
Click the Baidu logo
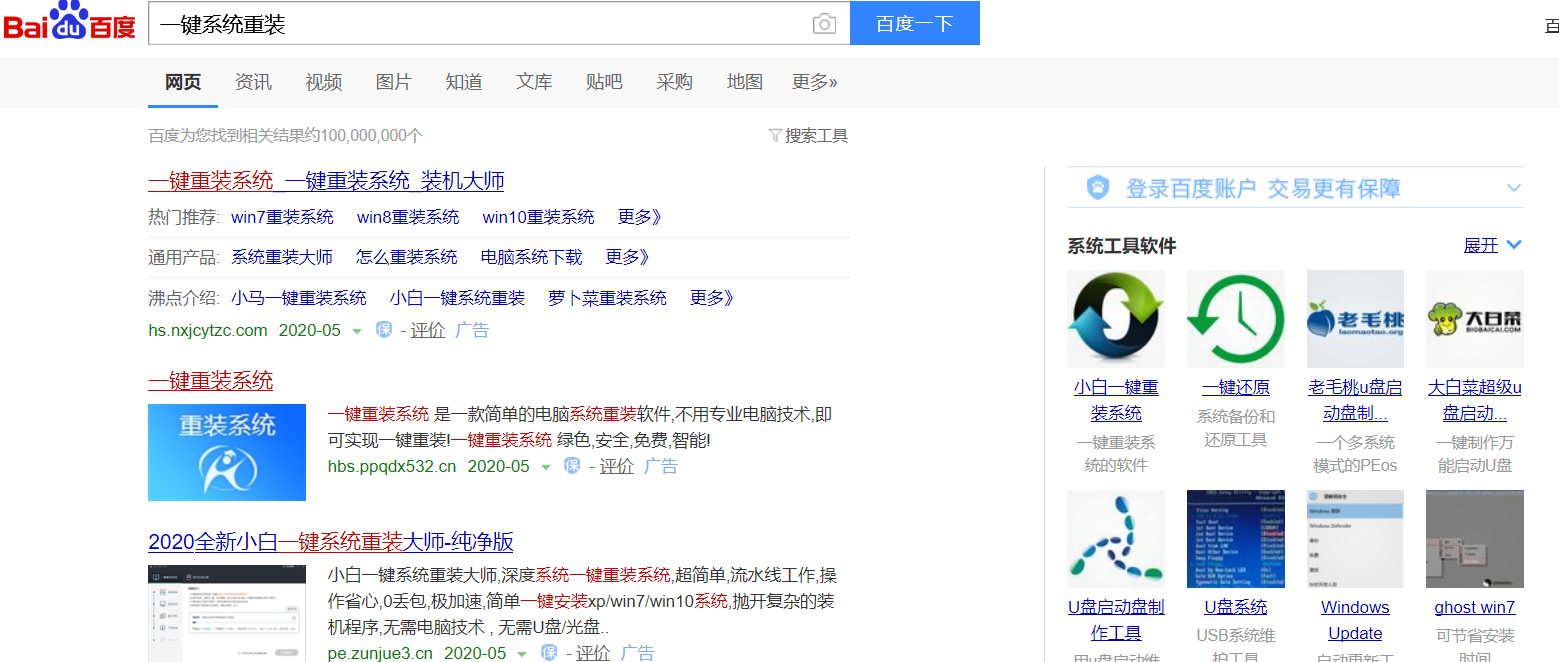pyautogui.click(x=69, y=21)
